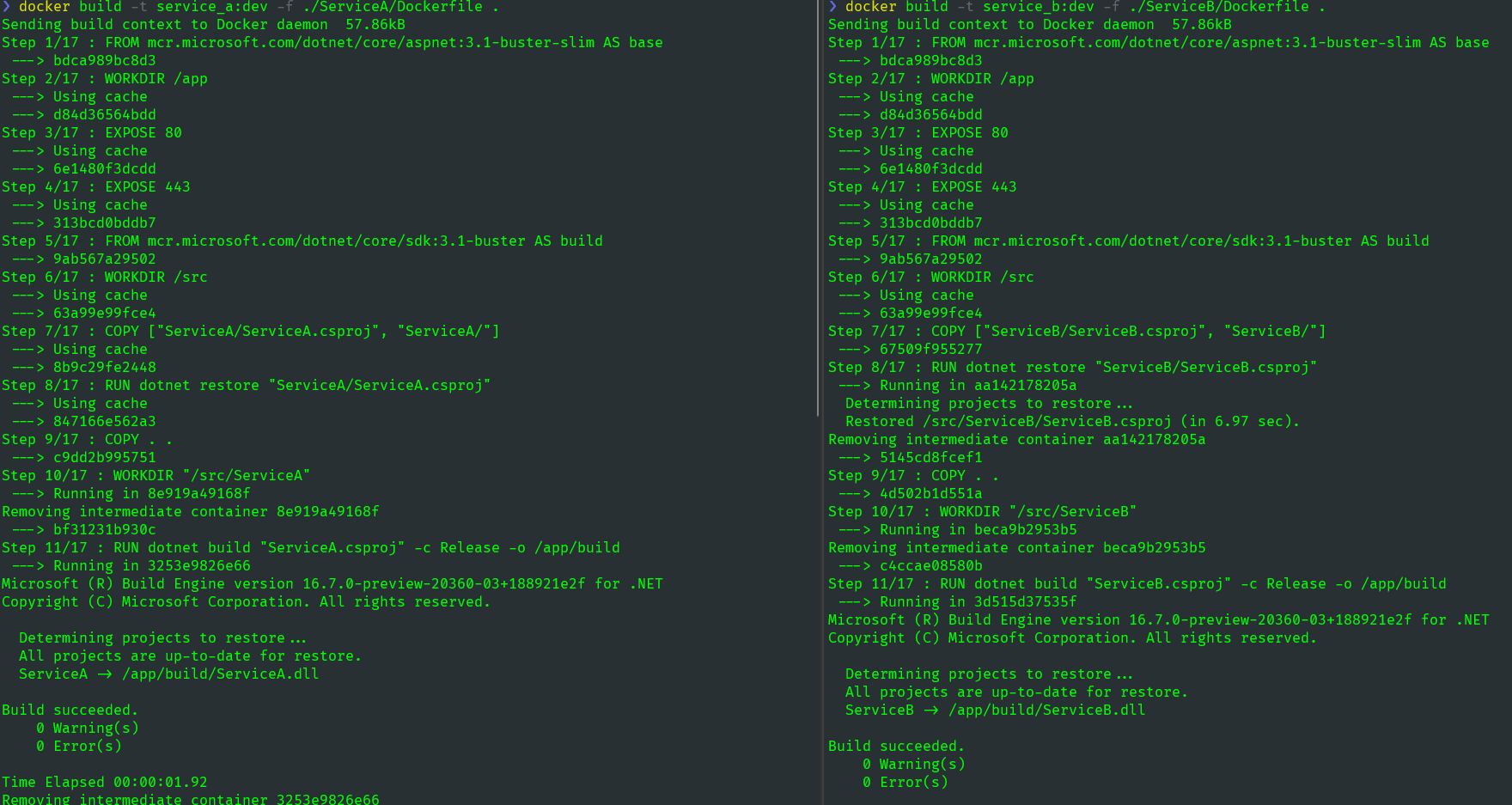Click hash 9ab567a29502 in the left pane
1512x805 pixels.
click(x=105, y=259)
